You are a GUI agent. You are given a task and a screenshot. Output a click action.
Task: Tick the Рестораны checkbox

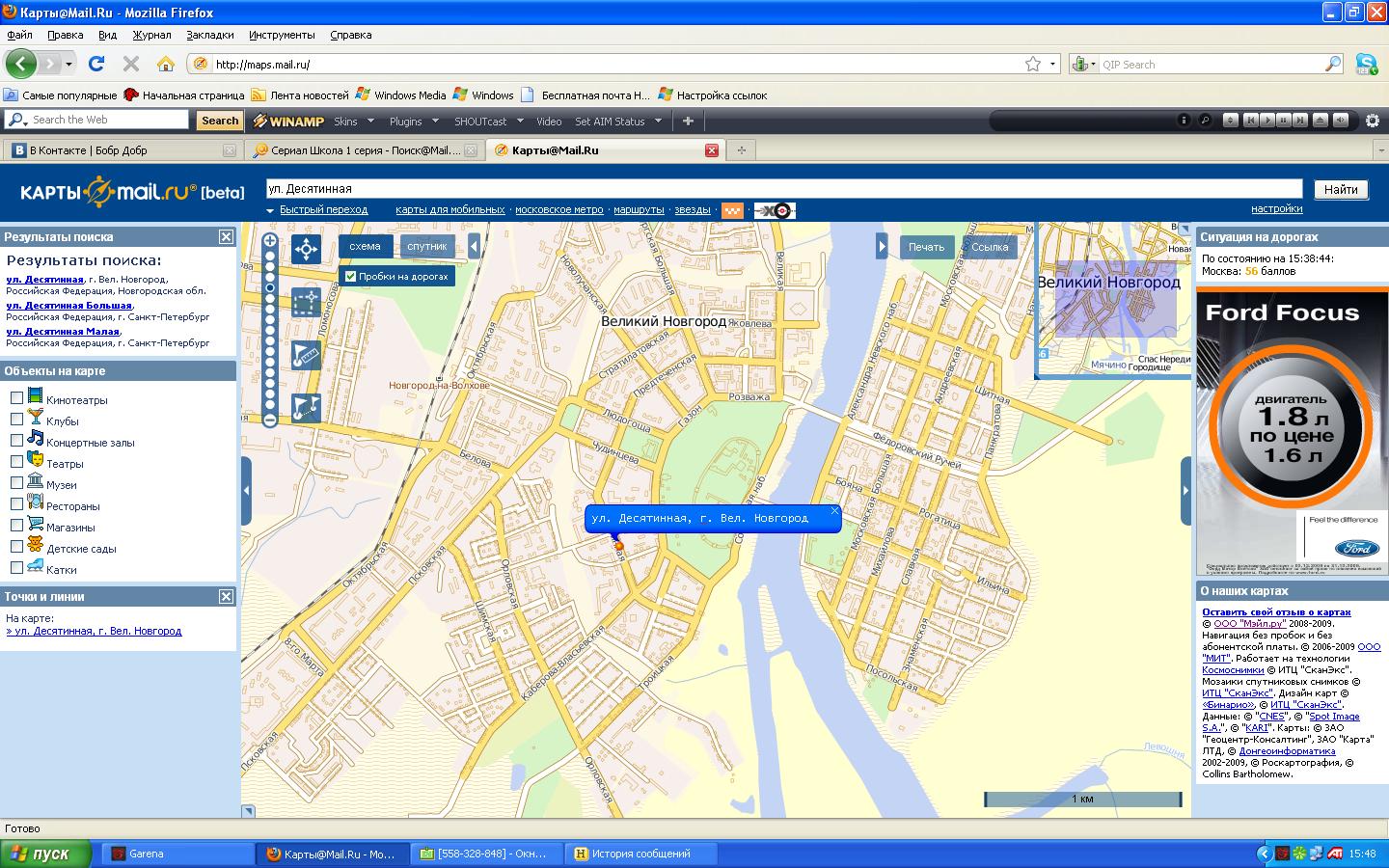coord(16,503)
